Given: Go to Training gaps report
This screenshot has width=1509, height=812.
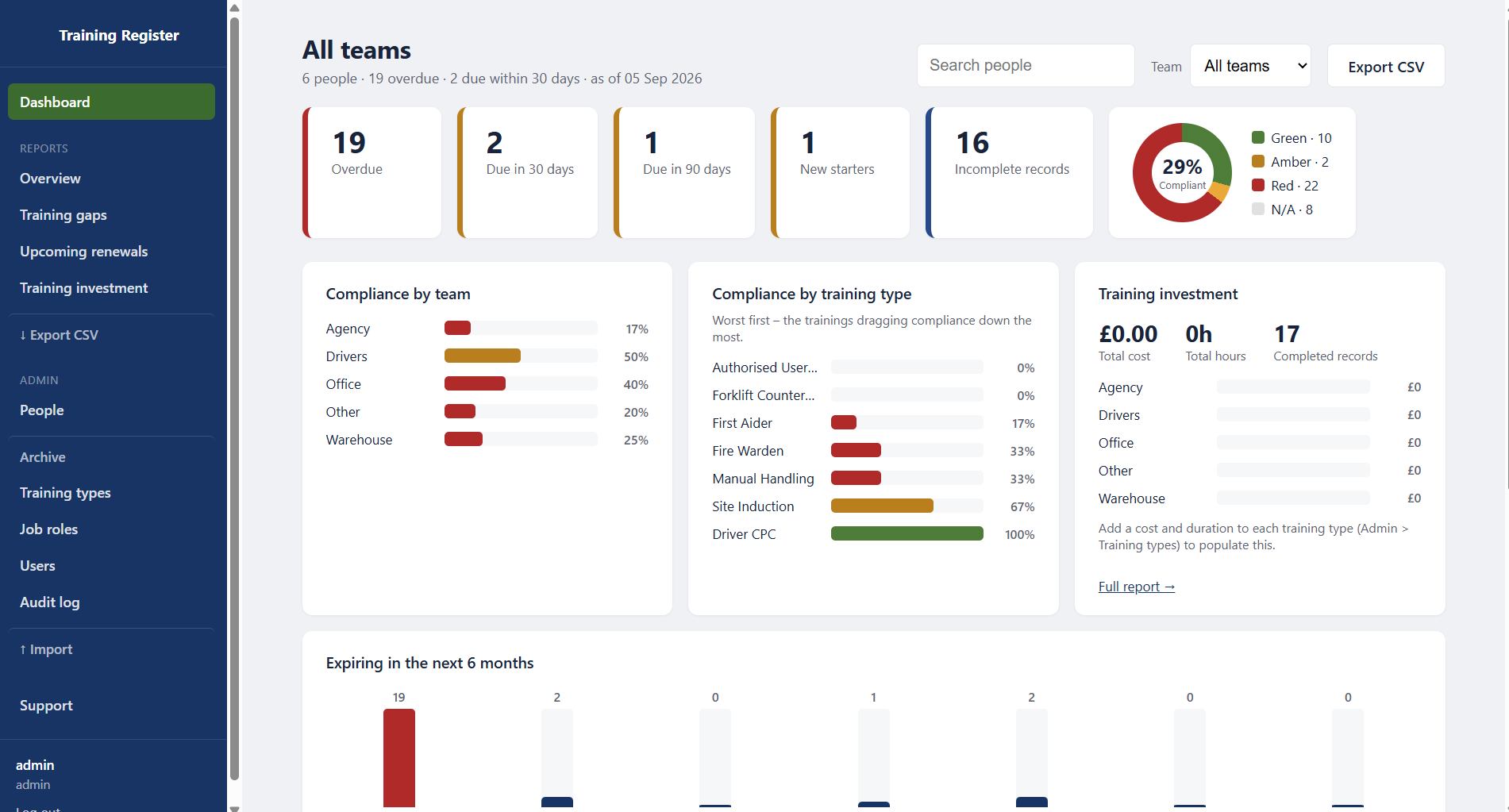Looking at the screenshot, I should tap(64, 215).
